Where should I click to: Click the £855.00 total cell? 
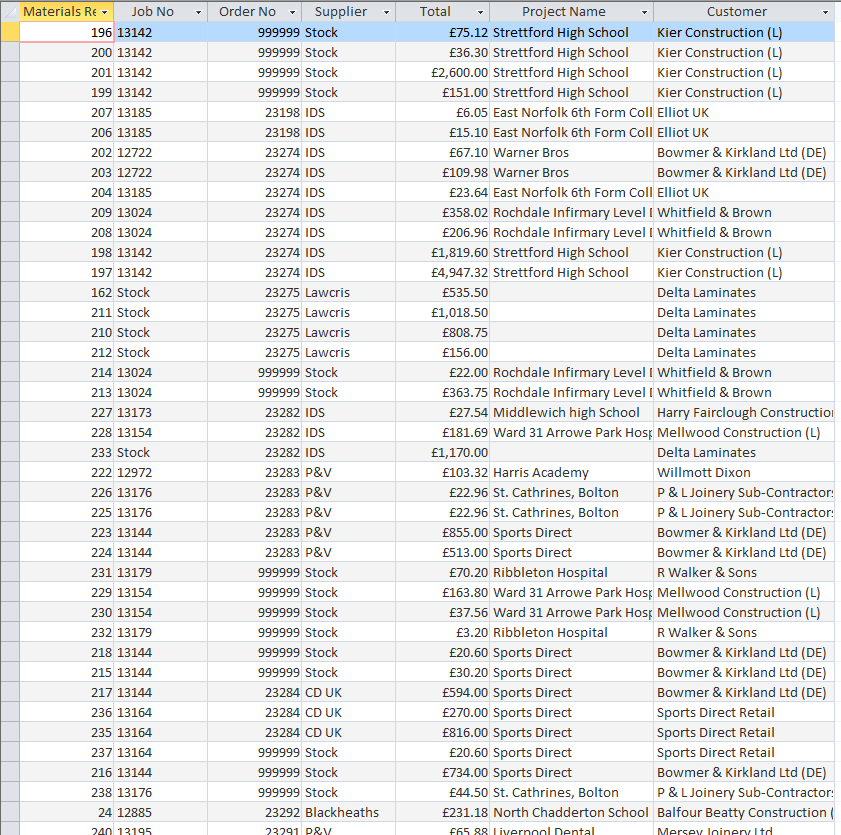(x=442, y=533)
